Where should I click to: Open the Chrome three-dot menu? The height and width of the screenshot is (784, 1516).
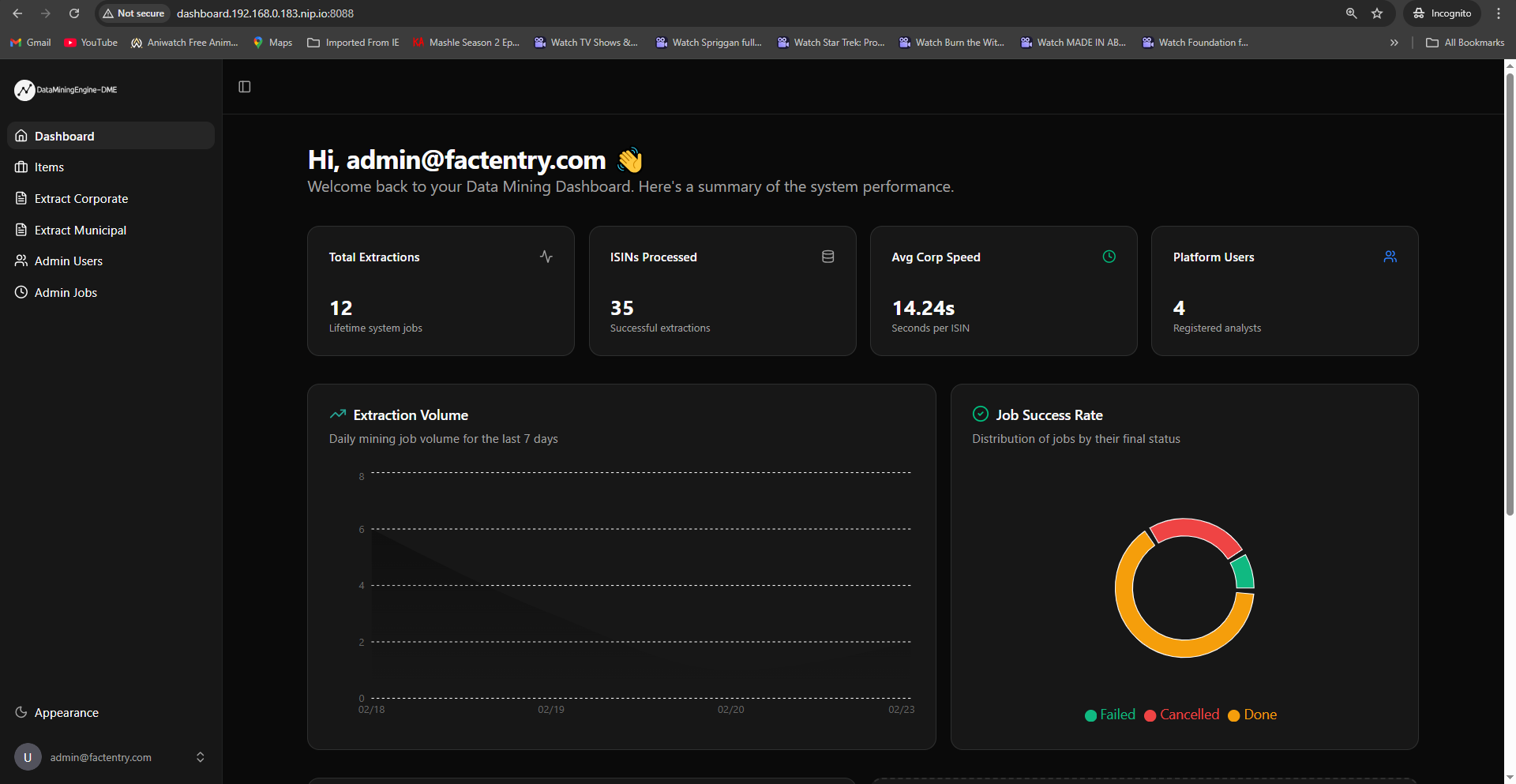[1499, 13]
